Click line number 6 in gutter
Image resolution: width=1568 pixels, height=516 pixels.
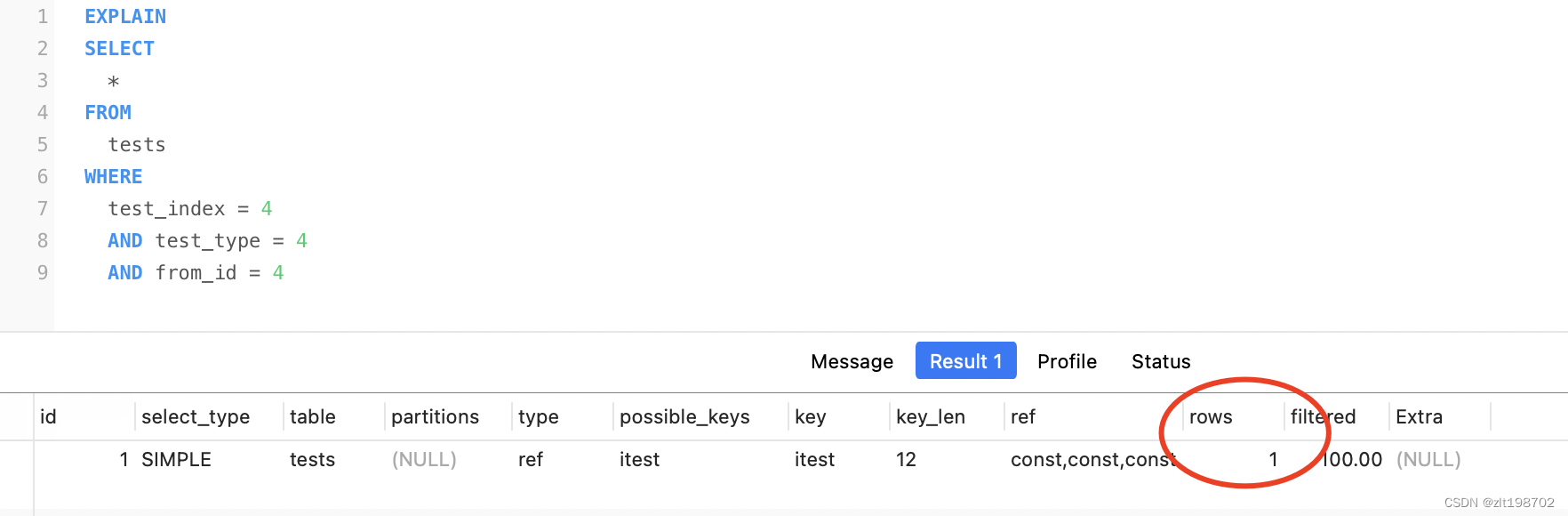(x=42, y=176)
